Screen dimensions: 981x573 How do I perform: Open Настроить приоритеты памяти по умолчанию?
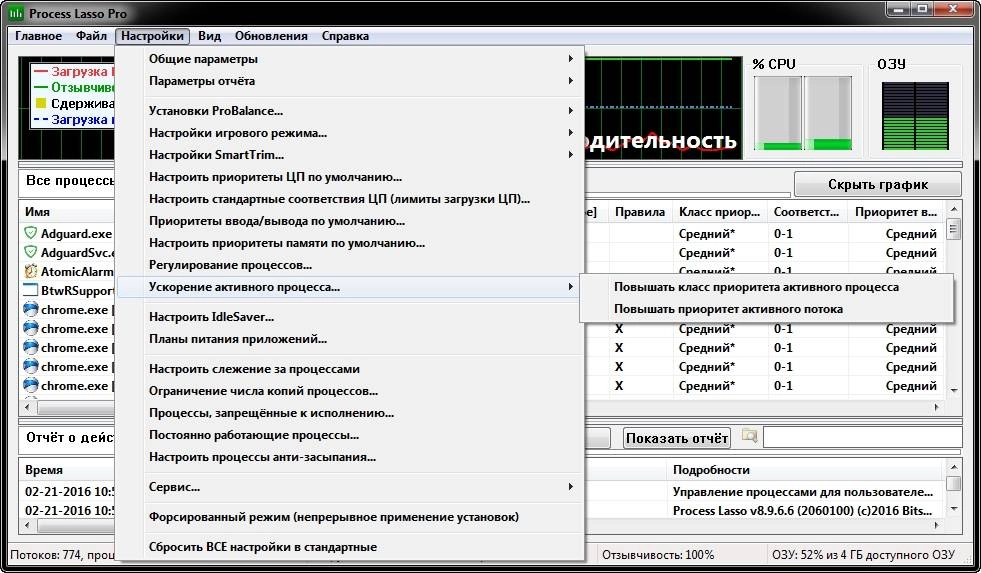(x=350, y=243)
